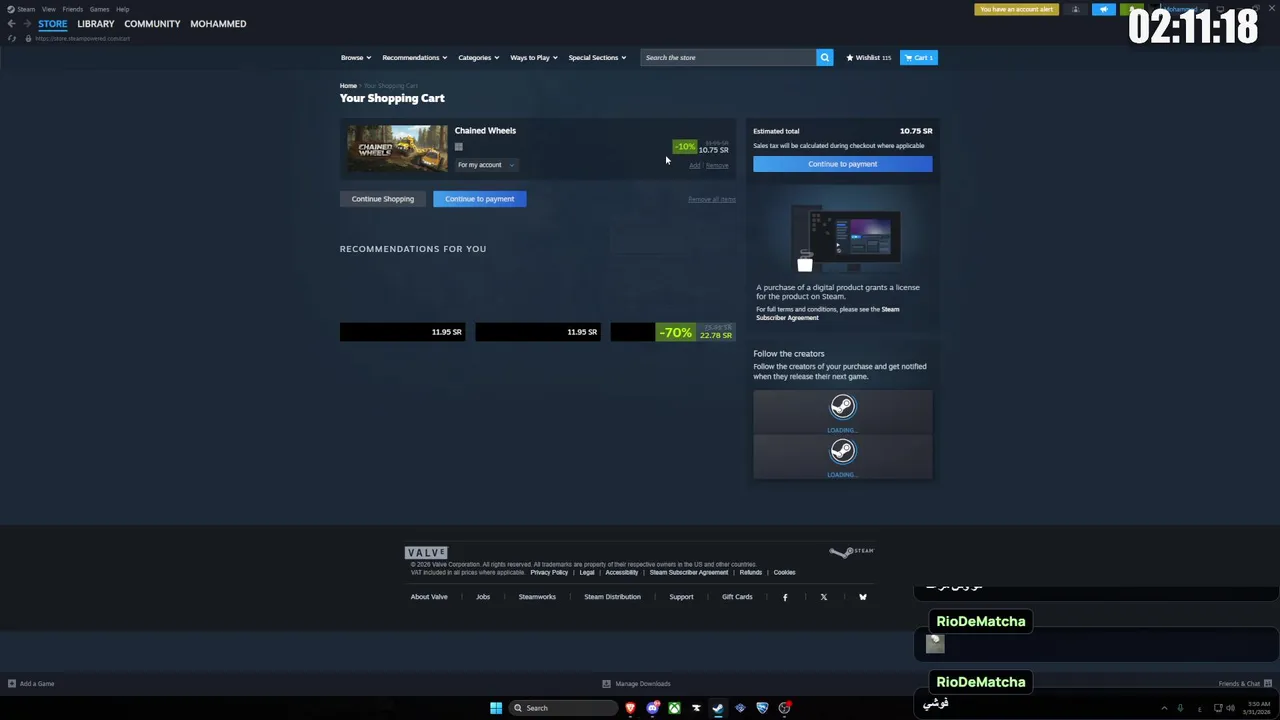1280x720 pixels.
Task: Open the Friends menu
Action: click(x=72, y=9)
